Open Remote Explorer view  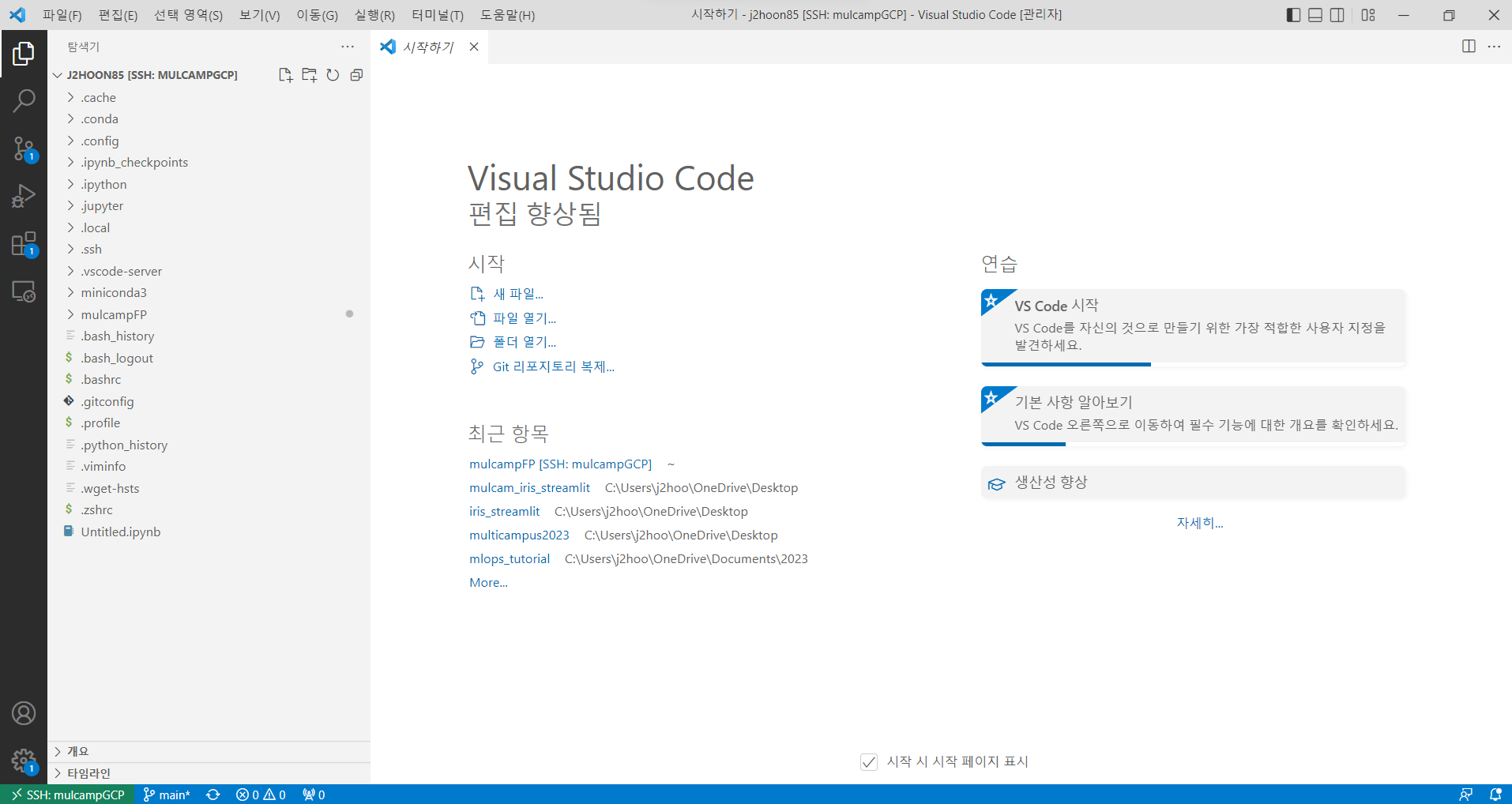pos(24,291)
